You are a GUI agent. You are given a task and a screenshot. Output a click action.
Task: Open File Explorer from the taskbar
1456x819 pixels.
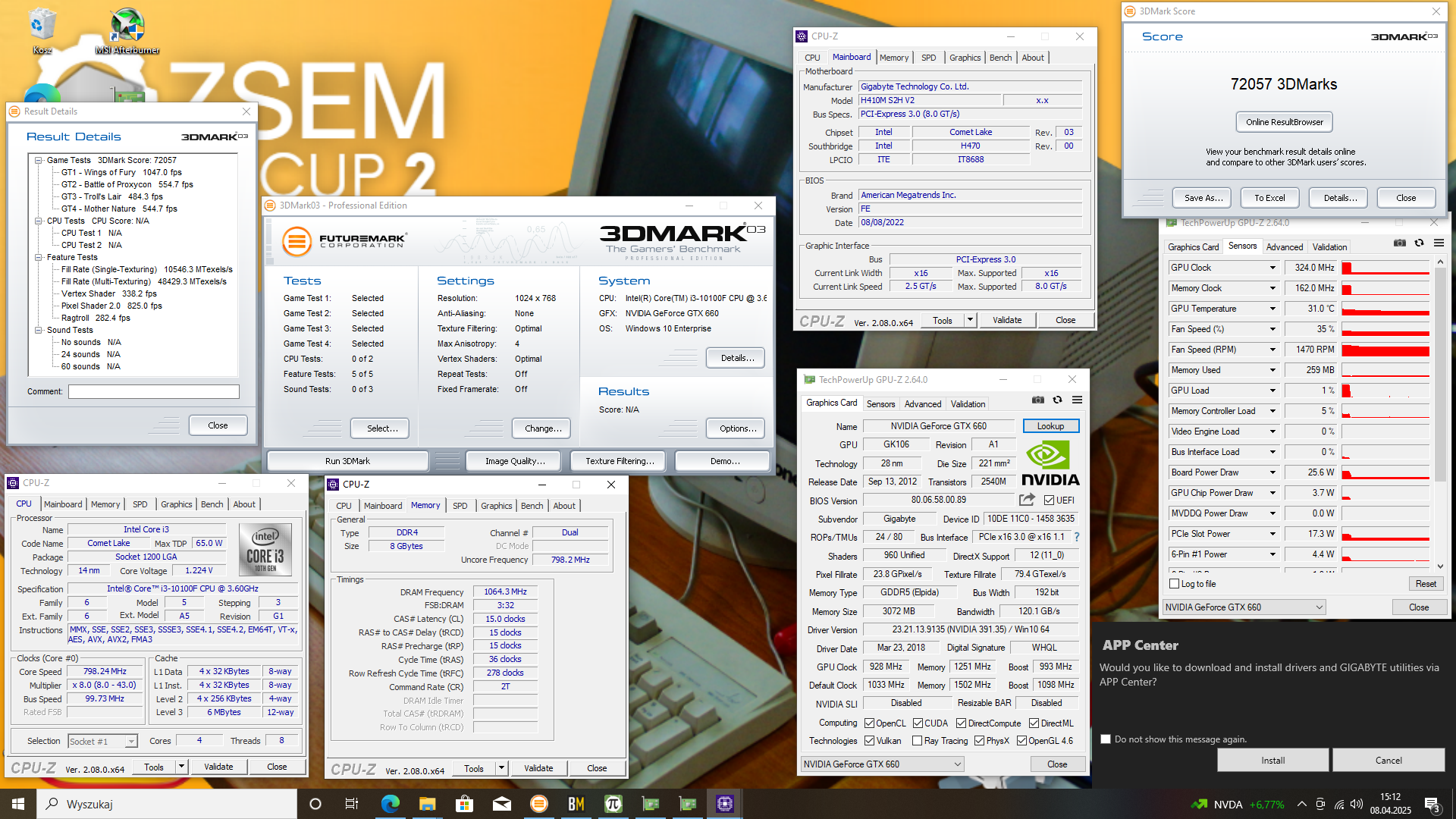coord(427,804)
